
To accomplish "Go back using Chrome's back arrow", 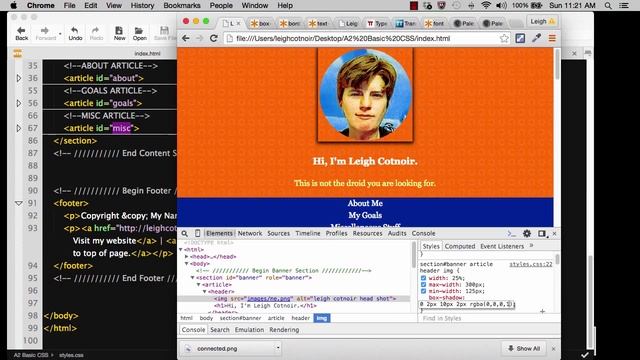I will (186, 38).
